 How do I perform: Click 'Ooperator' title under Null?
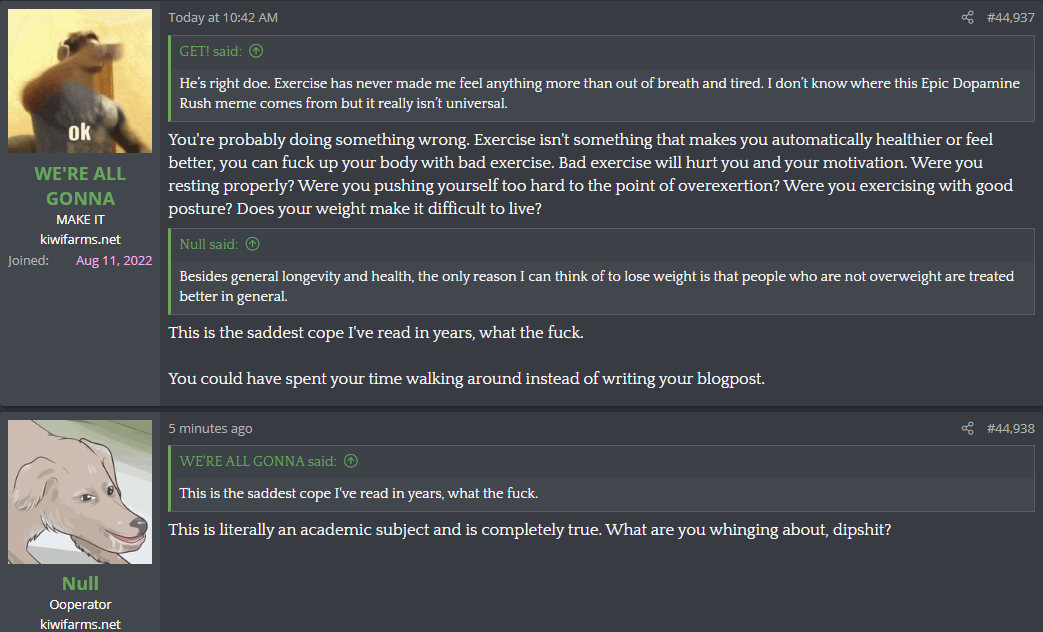[x=80, y=604]
